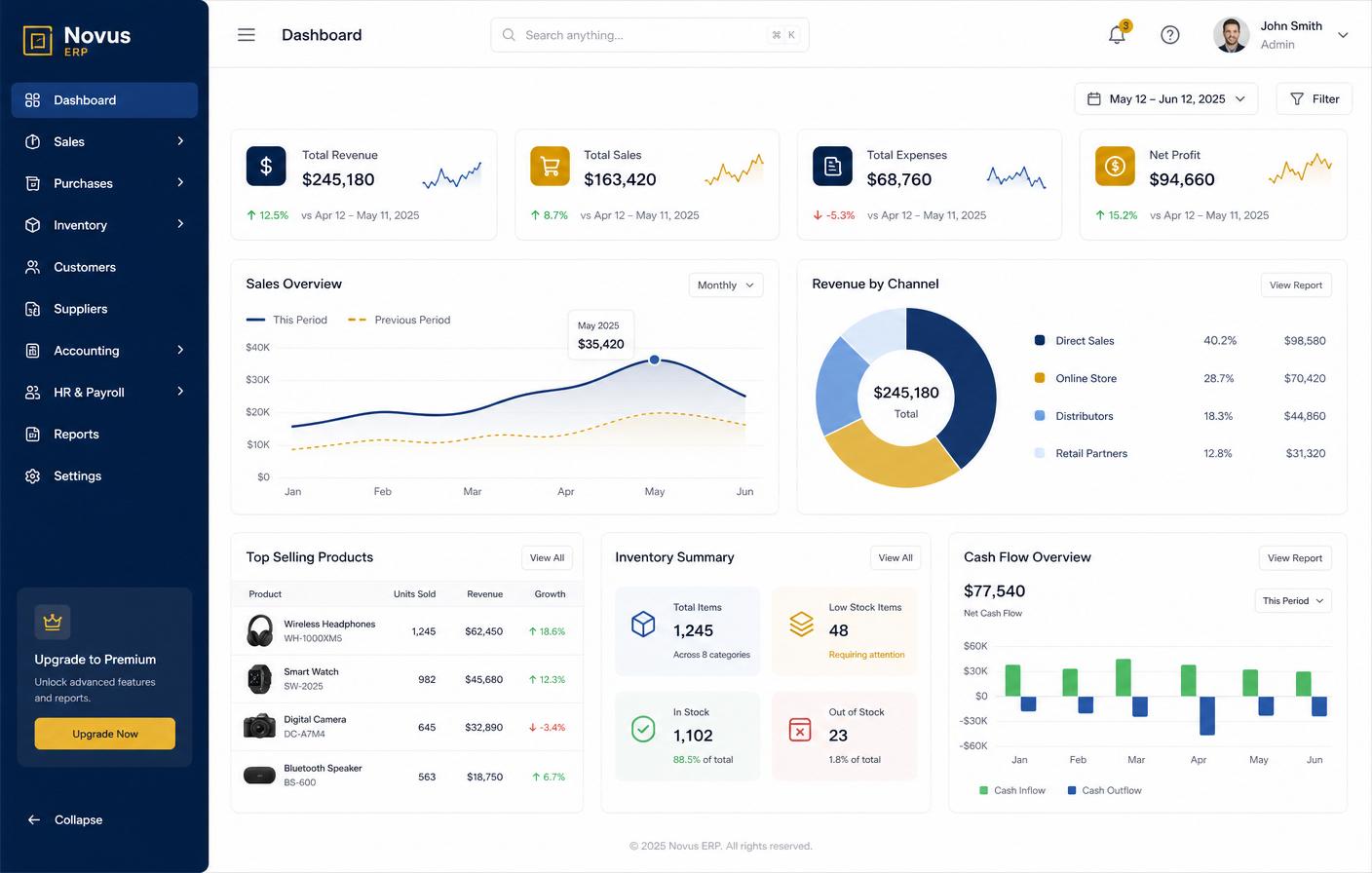Click the $77,540 net cash flow value
Viewport: 1372px width, 873px height.
tap(994, 591)
